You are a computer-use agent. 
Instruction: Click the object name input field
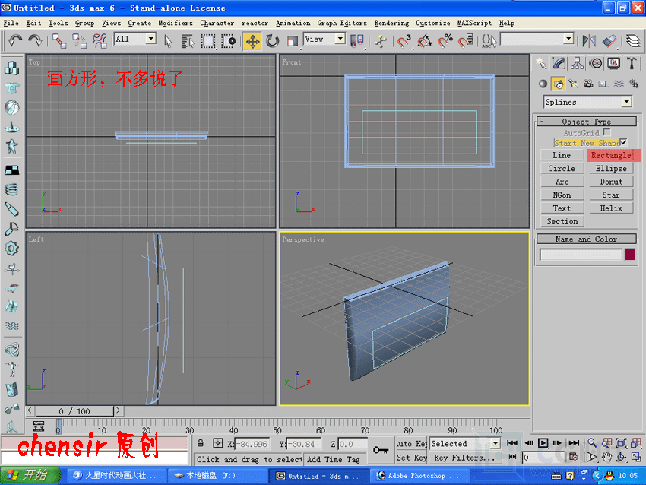580,254
